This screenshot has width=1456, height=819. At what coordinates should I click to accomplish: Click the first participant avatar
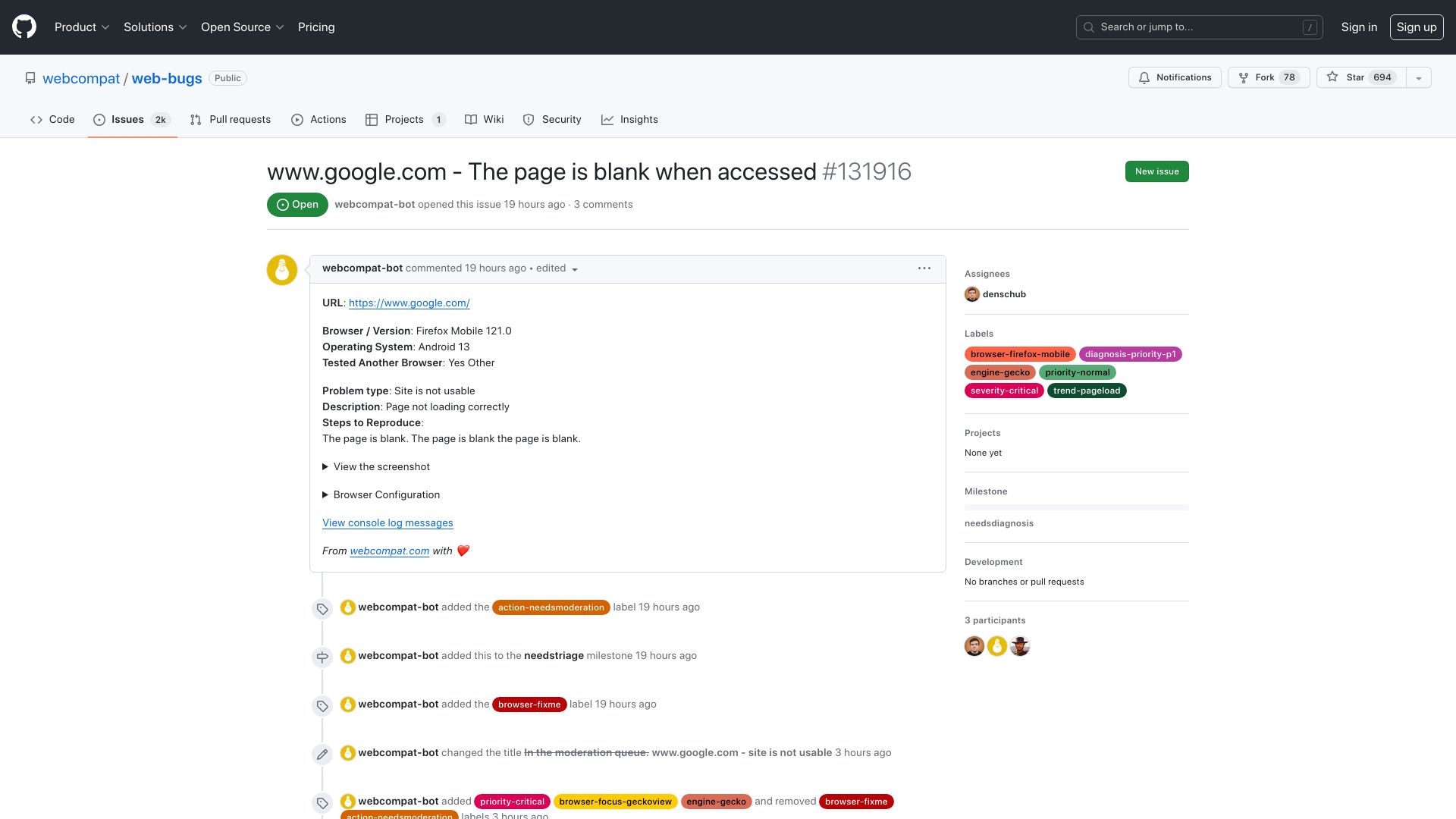click(x=974, y=646)
